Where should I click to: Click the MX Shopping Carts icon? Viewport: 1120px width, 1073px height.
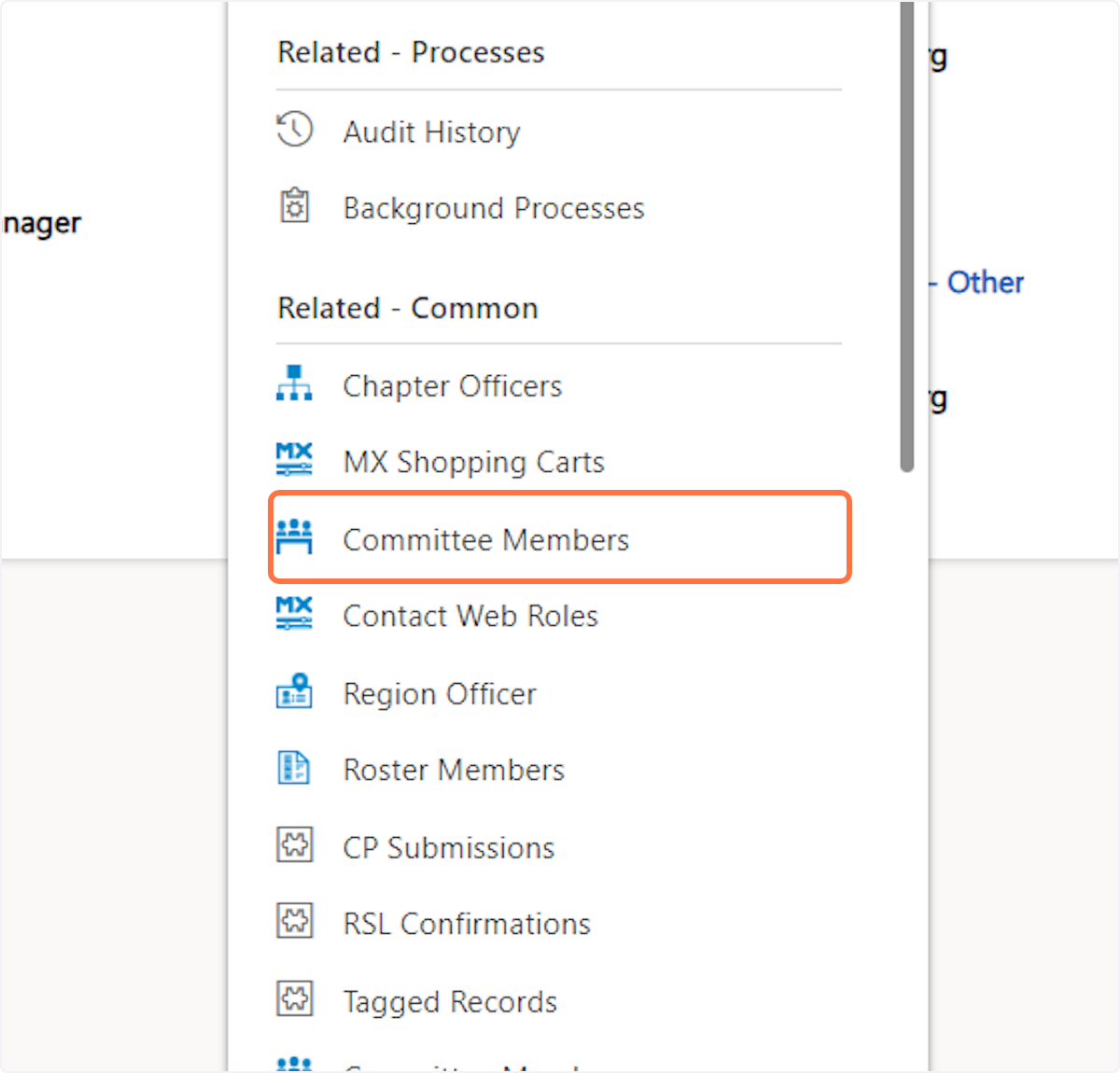click(x=294, y=460)
